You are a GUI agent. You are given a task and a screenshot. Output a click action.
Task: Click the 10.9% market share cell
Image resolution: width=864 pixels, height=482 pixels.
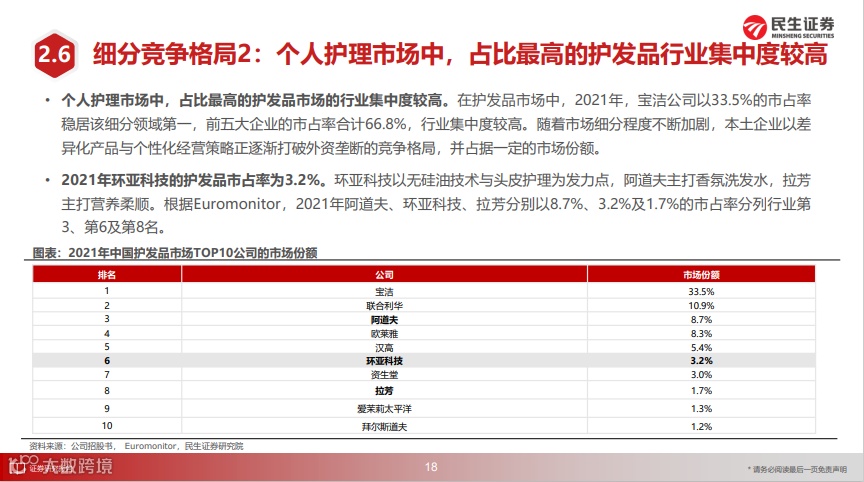pyautogui.click(x=701, y=306)
